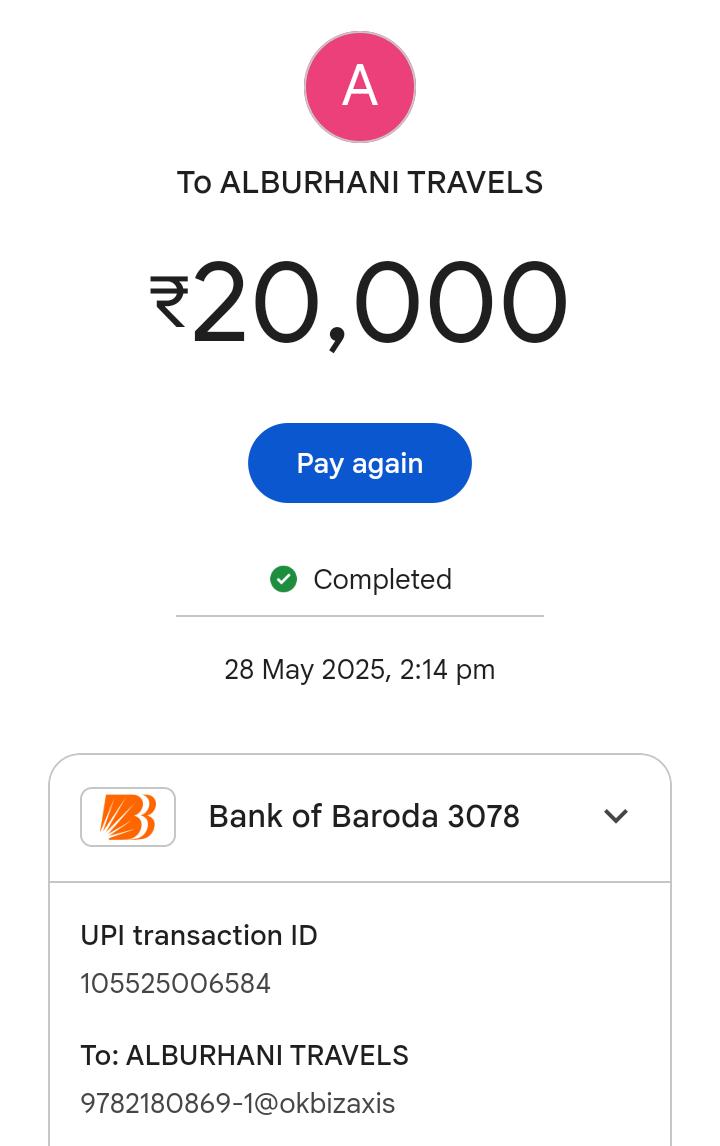Expand the Bank of Baroda details chevron
This screenshot has width=720, height=1146.
click(616, 816)
